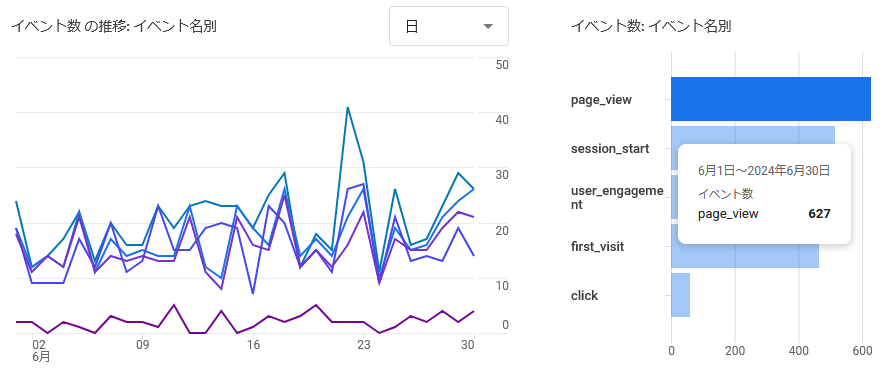The image size is (889, 370).
Task: Click the 02 6月 date axis label
Action: pos(40,350)
